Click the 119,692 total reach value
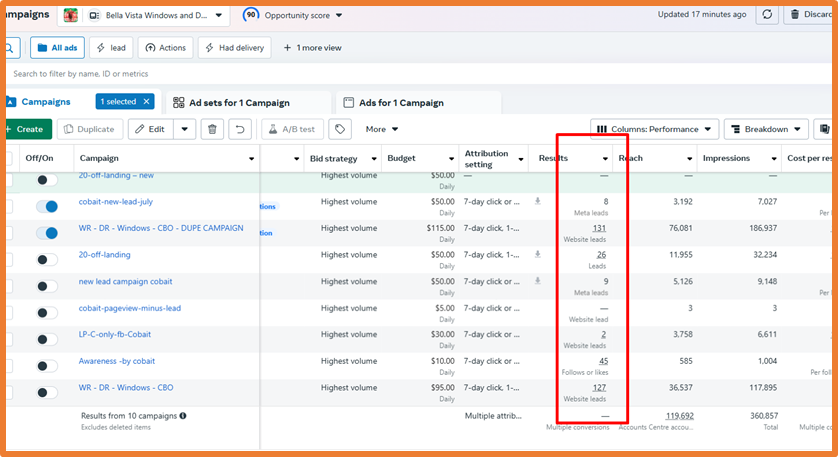Screen dimensions: 838x457 point(679,415)
